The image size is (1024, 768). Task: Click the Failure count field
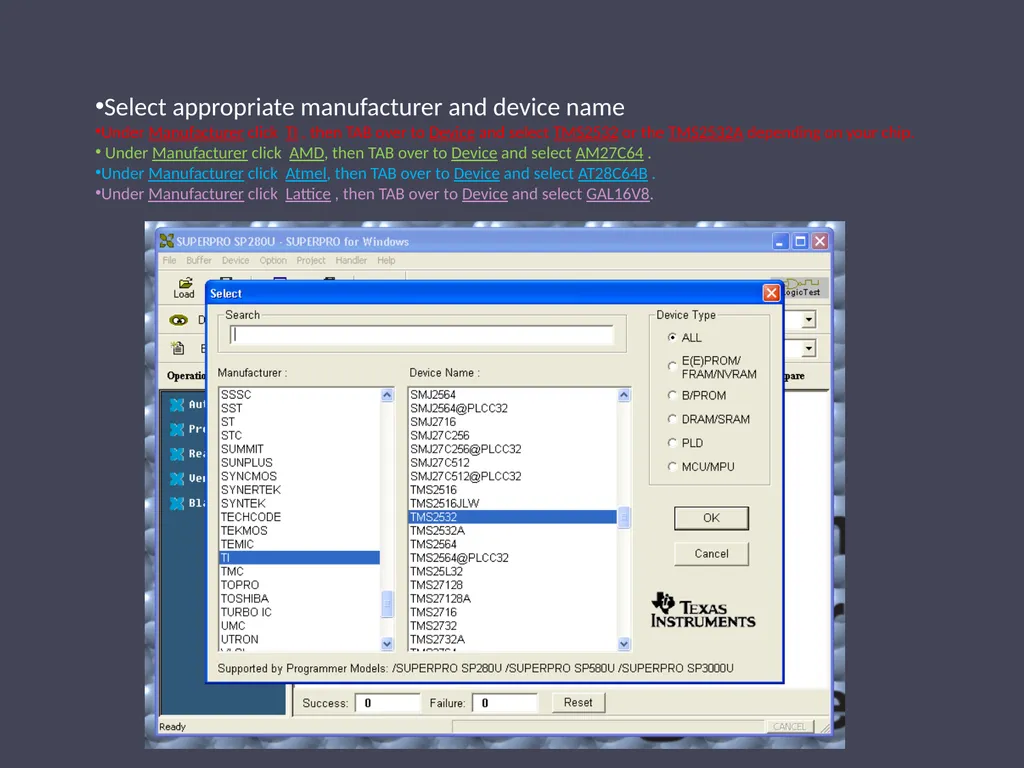pyautogui.click(x=505, y=703)
